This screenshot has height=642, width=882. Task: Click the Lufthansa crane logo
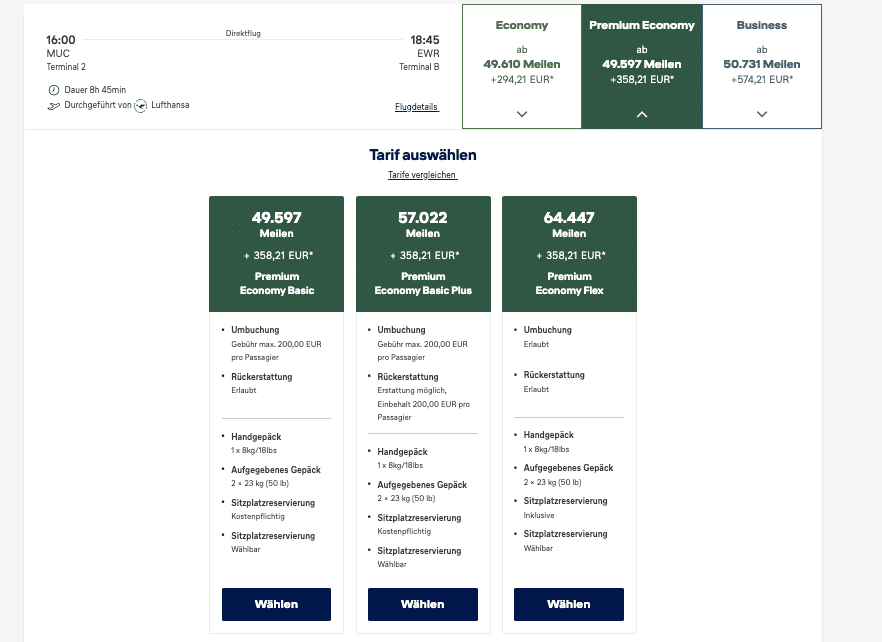pos(141,105)
